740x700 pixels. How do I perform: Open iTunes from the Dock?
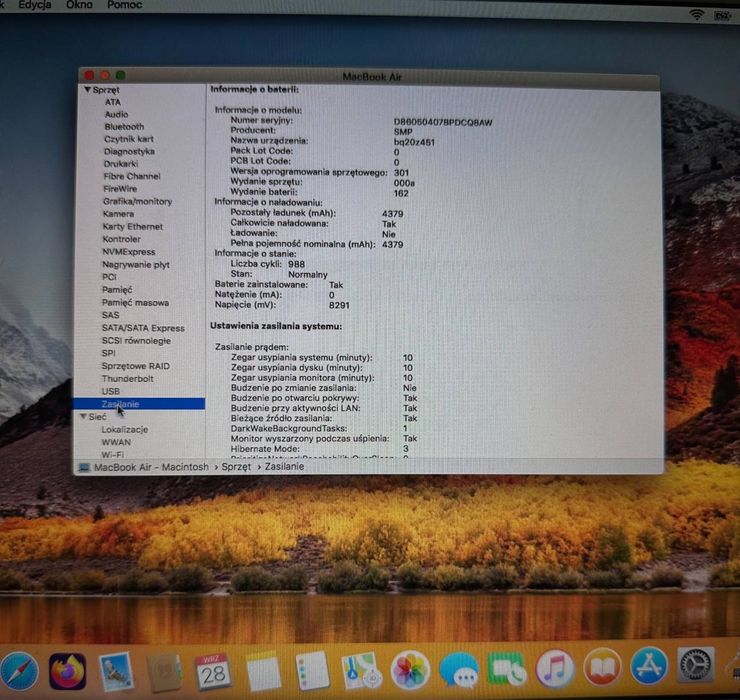coord(555,669)
